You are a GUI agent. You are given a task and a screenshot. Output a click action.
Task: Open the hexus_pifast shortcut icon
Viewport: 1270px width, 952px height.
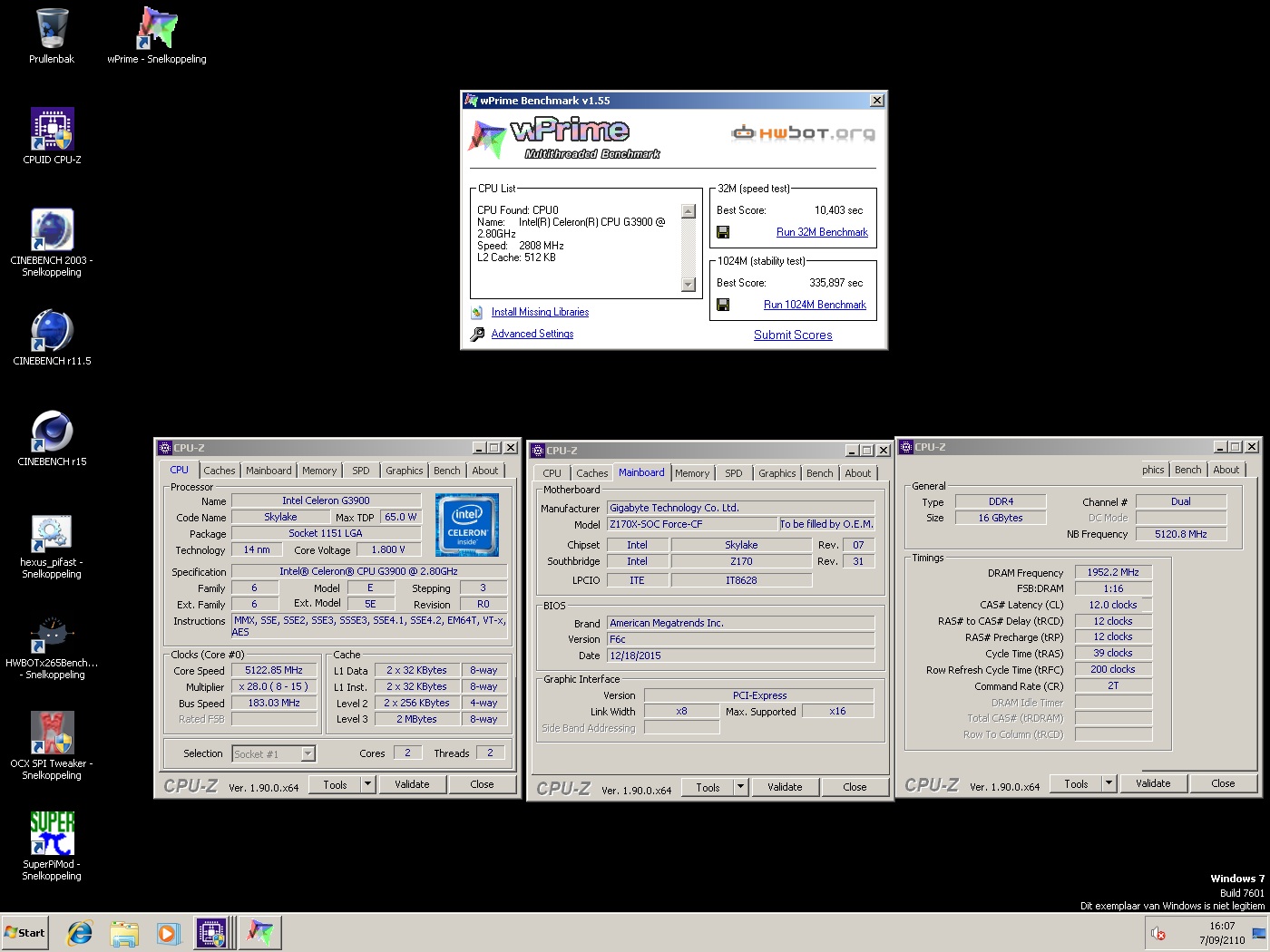click(52, 531)
